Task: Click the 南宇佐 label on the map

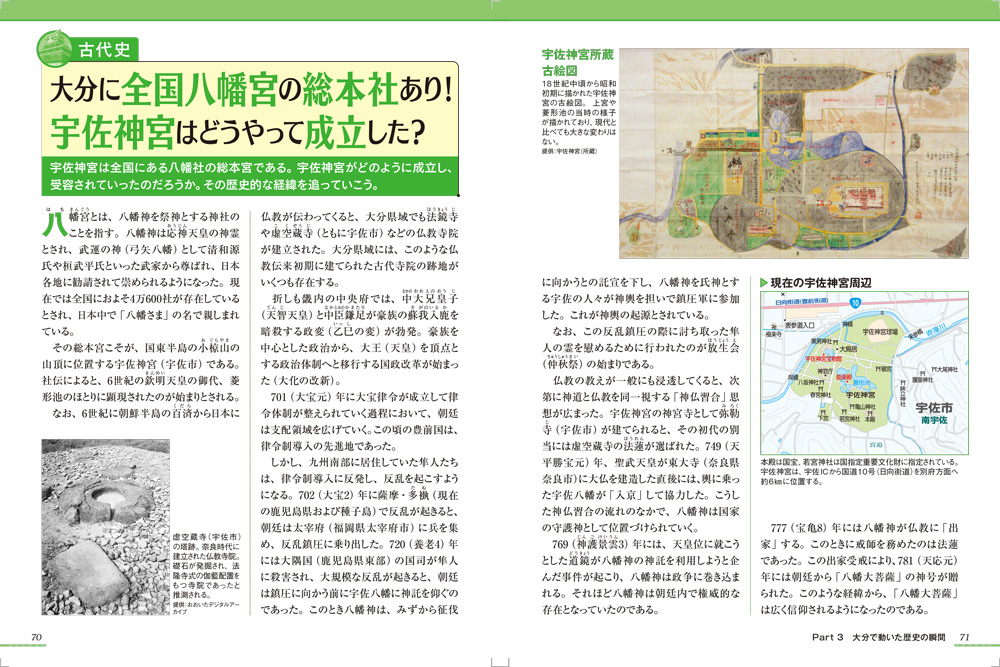Action: 934,420
